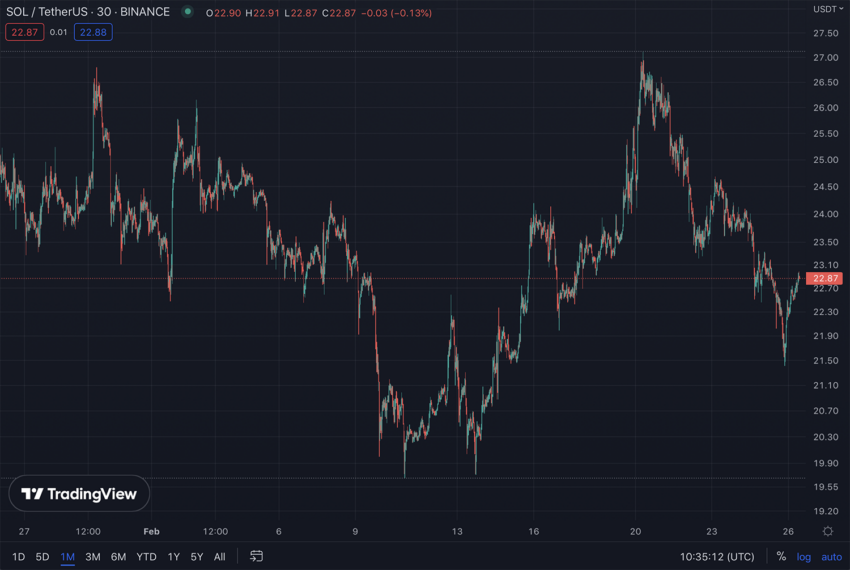Screen dimensions: 850x570
Task: Toggle auto scale
Action: (831, 557)
